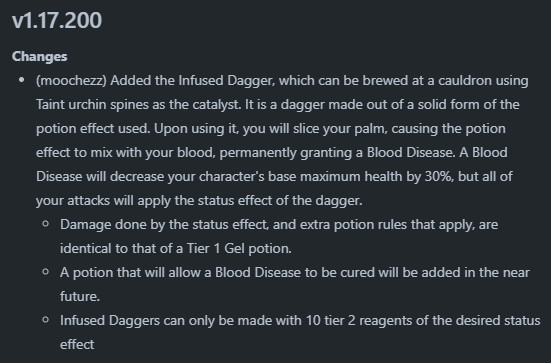
Task: Click the word 'future.' in second sub-bullet
Action: click(80, 296)
